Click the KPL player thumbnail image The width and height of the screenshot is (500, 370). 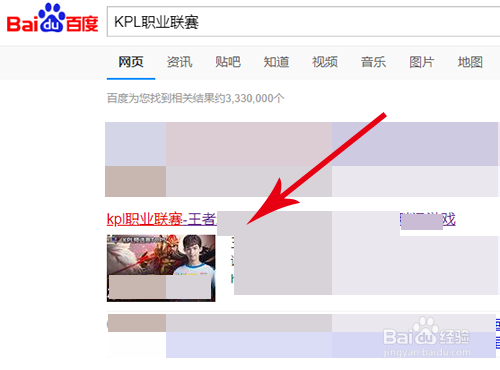click(x=161, y=268)
